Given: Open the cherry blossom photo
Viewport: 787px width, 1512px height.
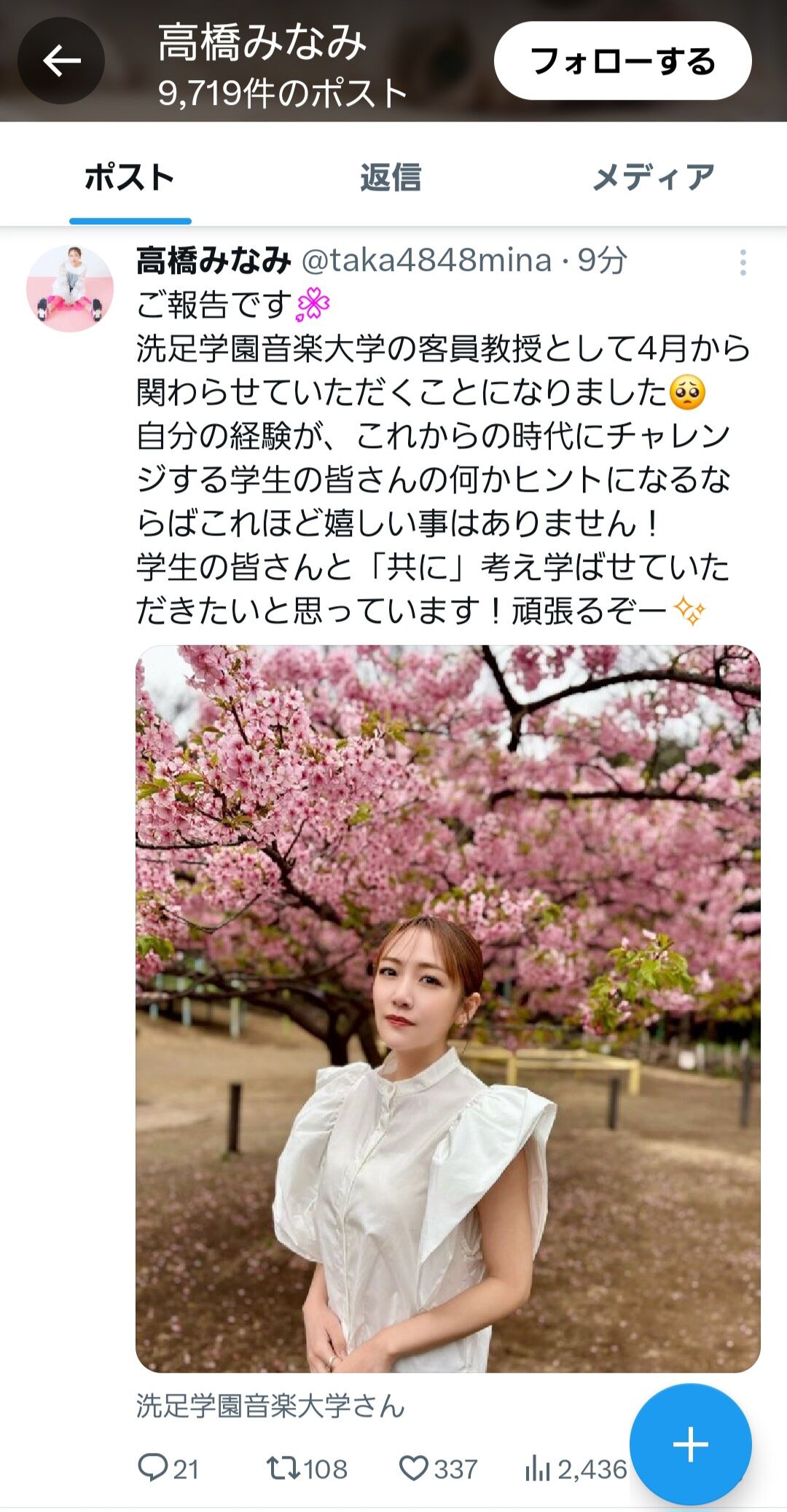Looking at the screenshot, I should tap(448, 1009).
